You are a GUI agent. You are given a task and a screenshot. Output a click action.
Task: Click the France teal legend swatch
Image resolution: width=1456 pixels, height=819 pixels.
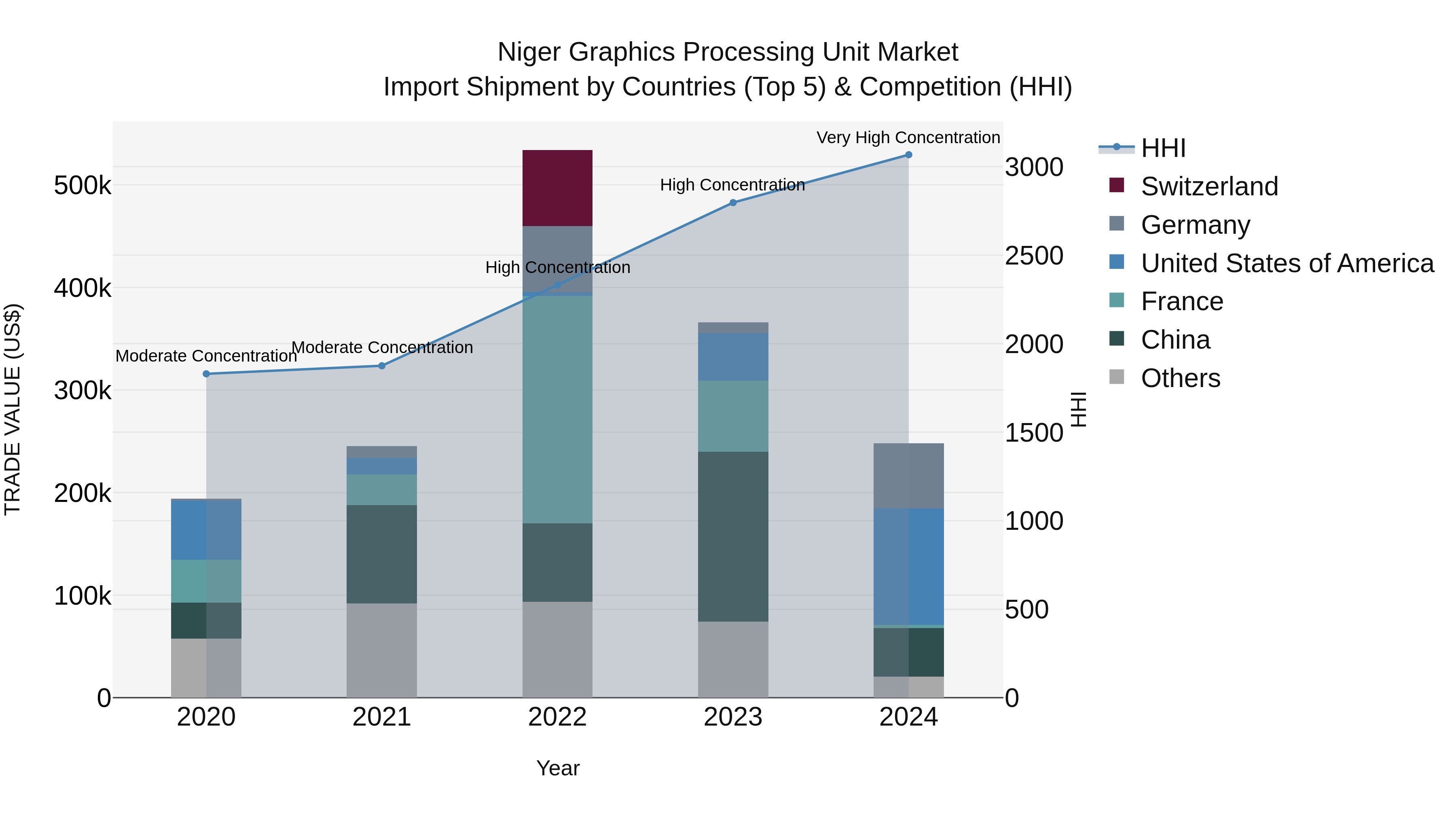[x=1117, y=300]
